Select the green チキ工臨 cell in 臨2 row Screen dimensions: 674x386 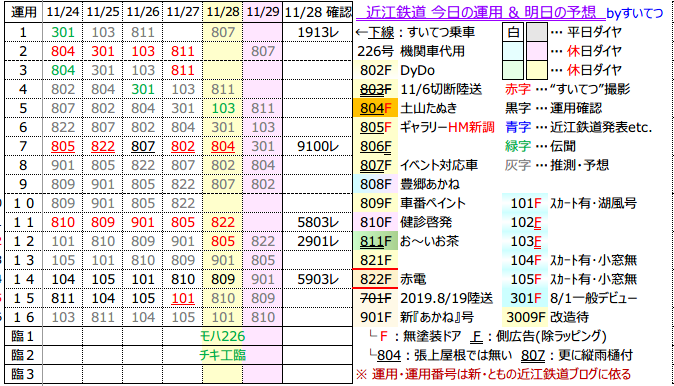tap(223, 355)
